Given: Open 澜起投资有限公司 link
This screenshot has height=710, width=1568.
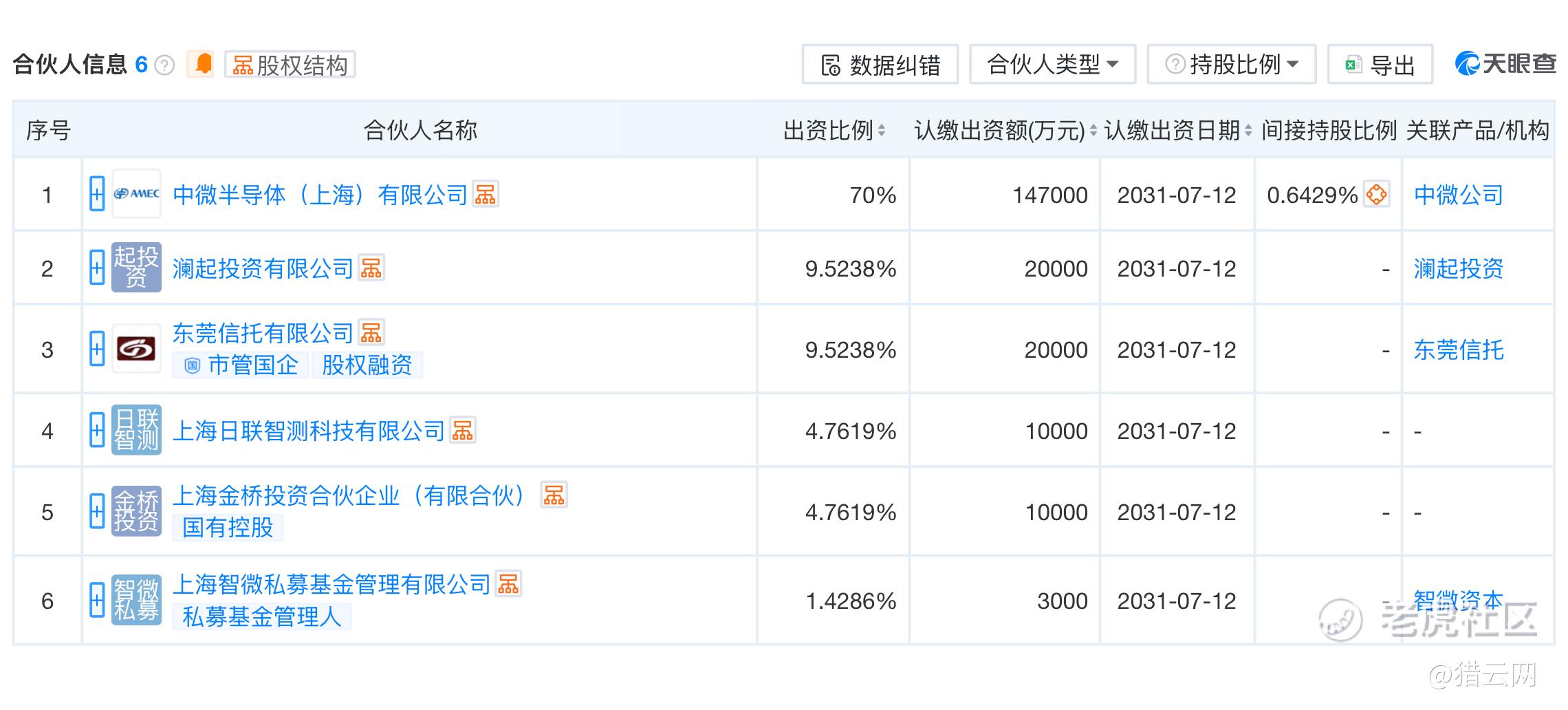Looking at the screenshot, I should coord(263,269).
